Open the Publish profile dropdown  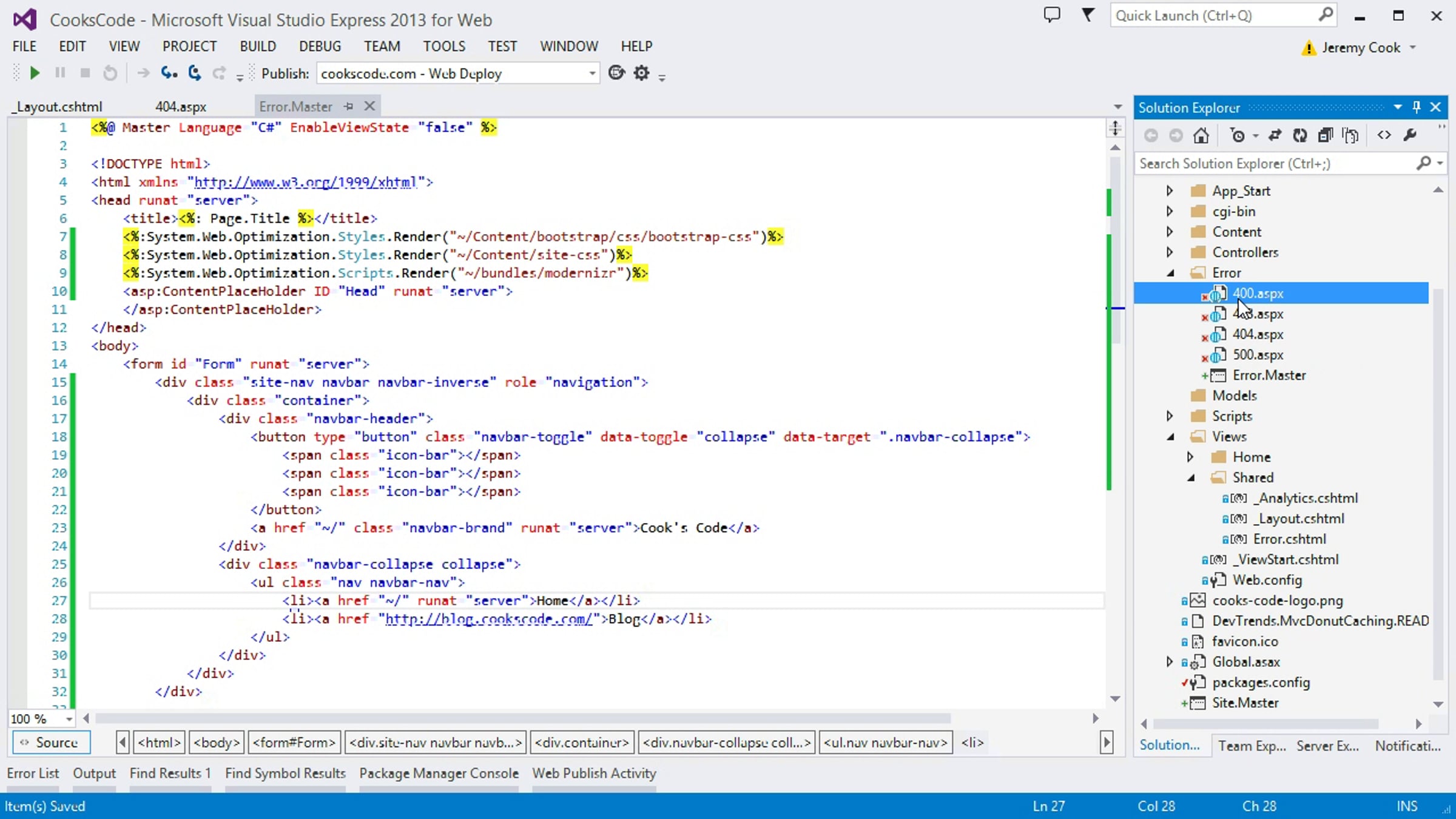(591, 73)
